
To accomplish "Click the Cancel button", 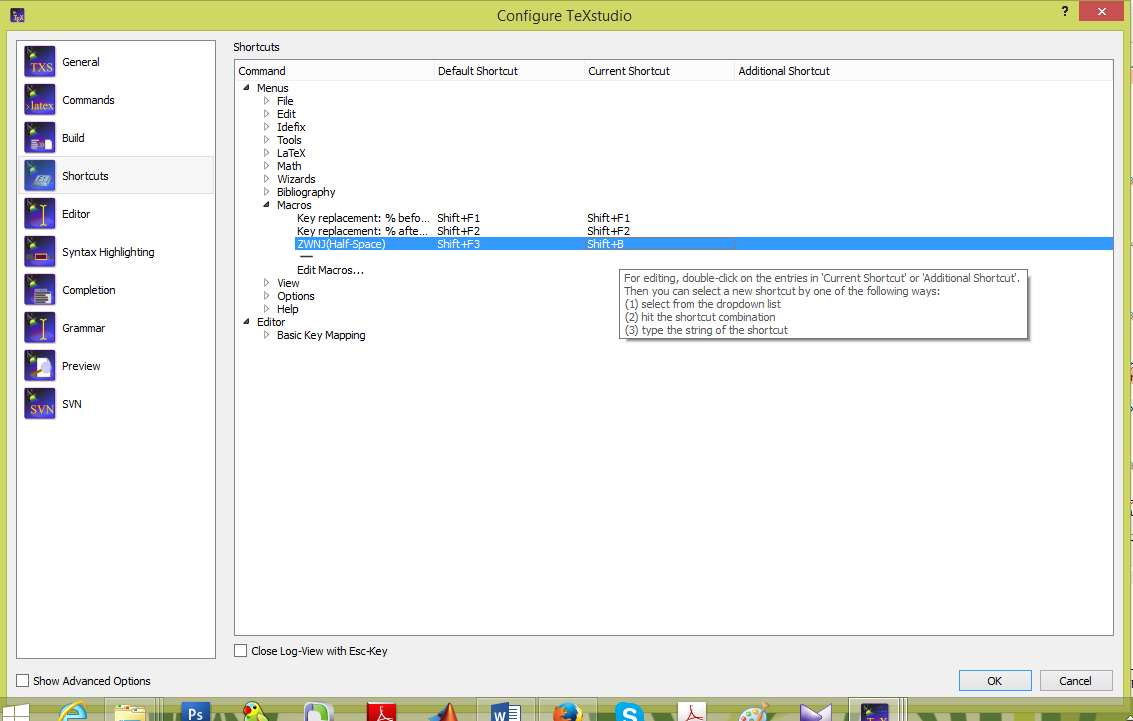I will tap(1076, 681).
